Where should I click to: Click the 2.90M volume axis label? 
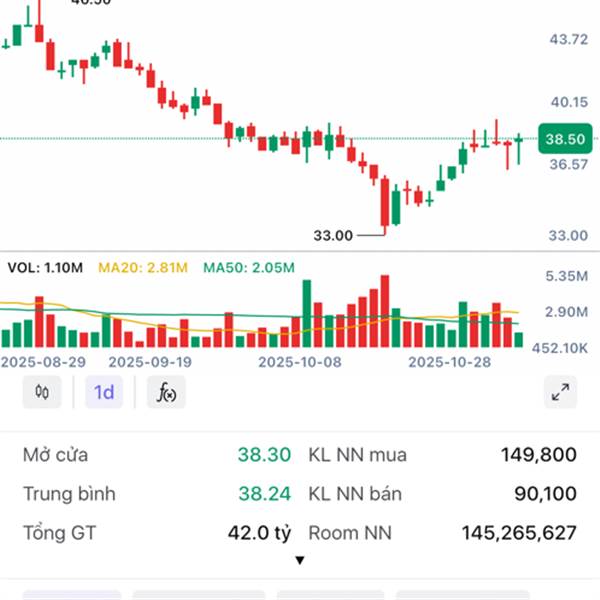click(x=566, y=312)
